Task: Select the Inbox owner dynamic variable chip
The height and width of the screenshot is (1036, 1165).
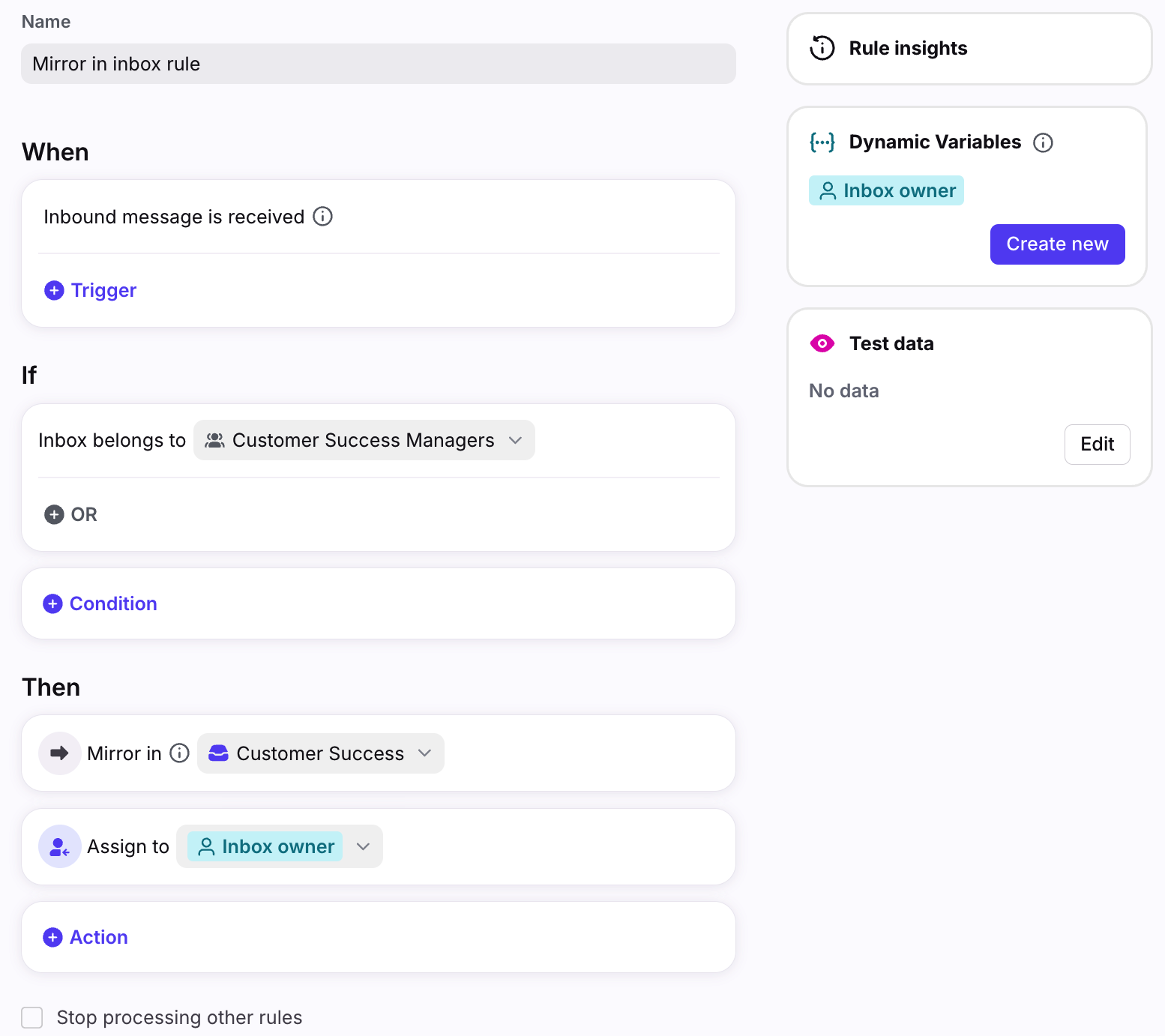Action: click(x=886, y=190)
